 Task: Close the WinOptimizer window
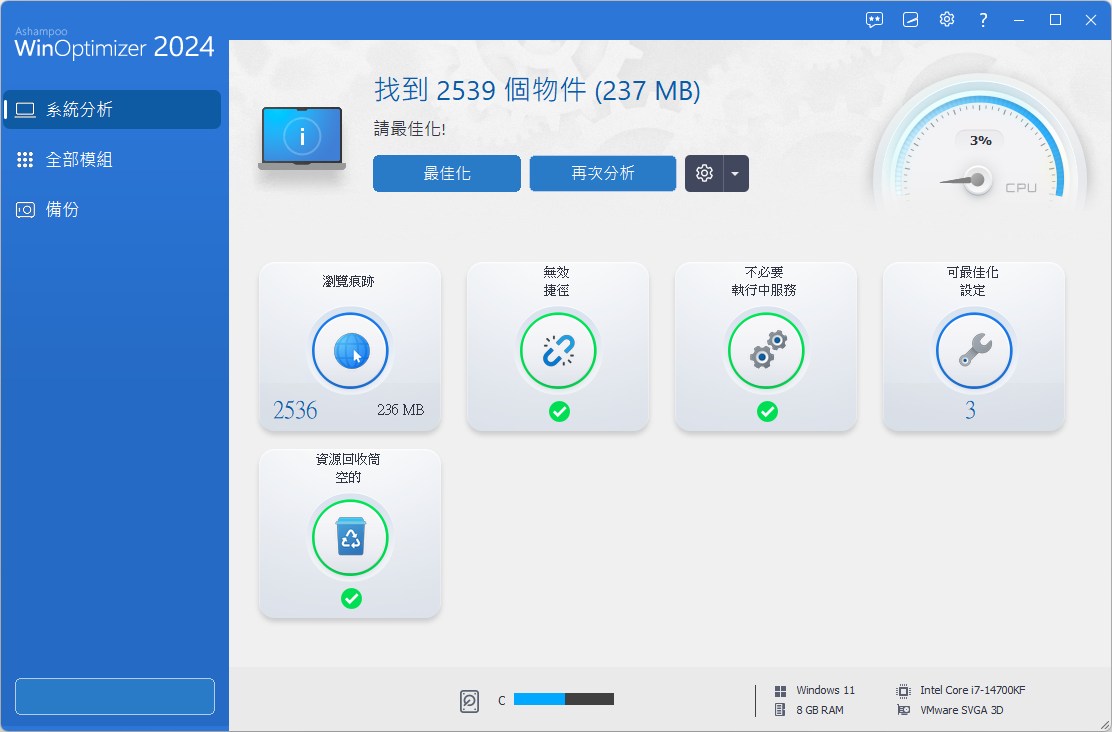click(1091, 20)
